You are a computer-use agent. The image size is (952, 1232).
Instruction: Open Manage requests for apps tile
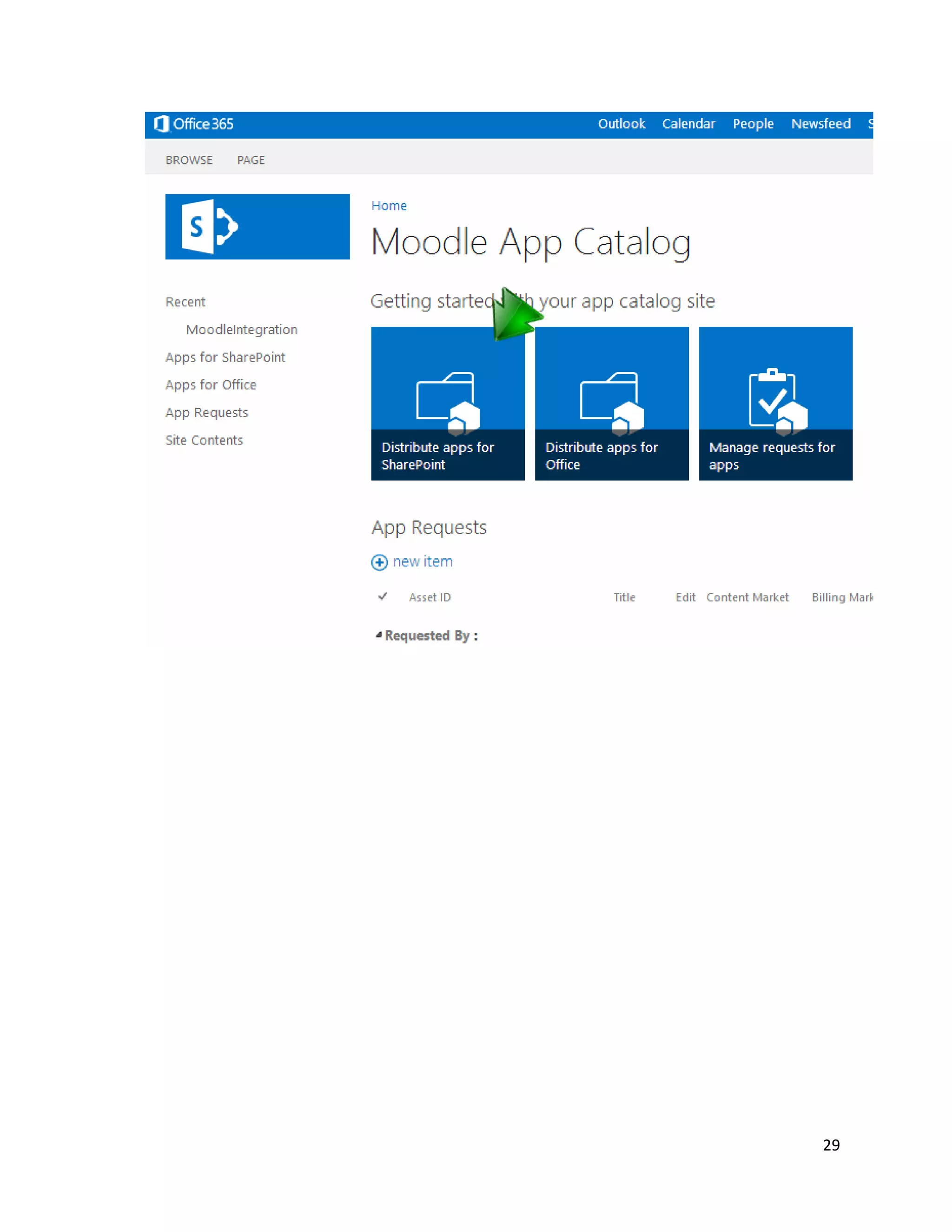point(775,404)
